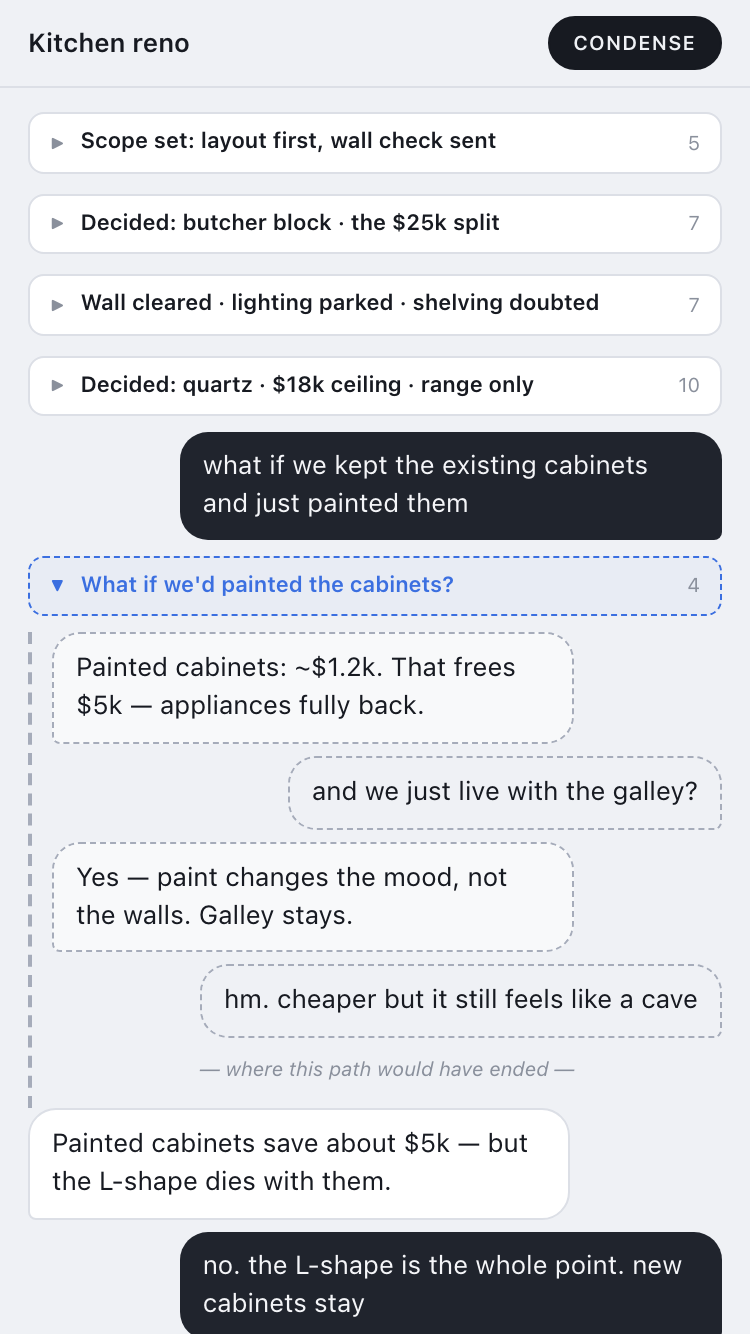
Task: Select the "Painted cabinets: ~$1.2k" dashed bubble
Action: [x=313, y=688]
